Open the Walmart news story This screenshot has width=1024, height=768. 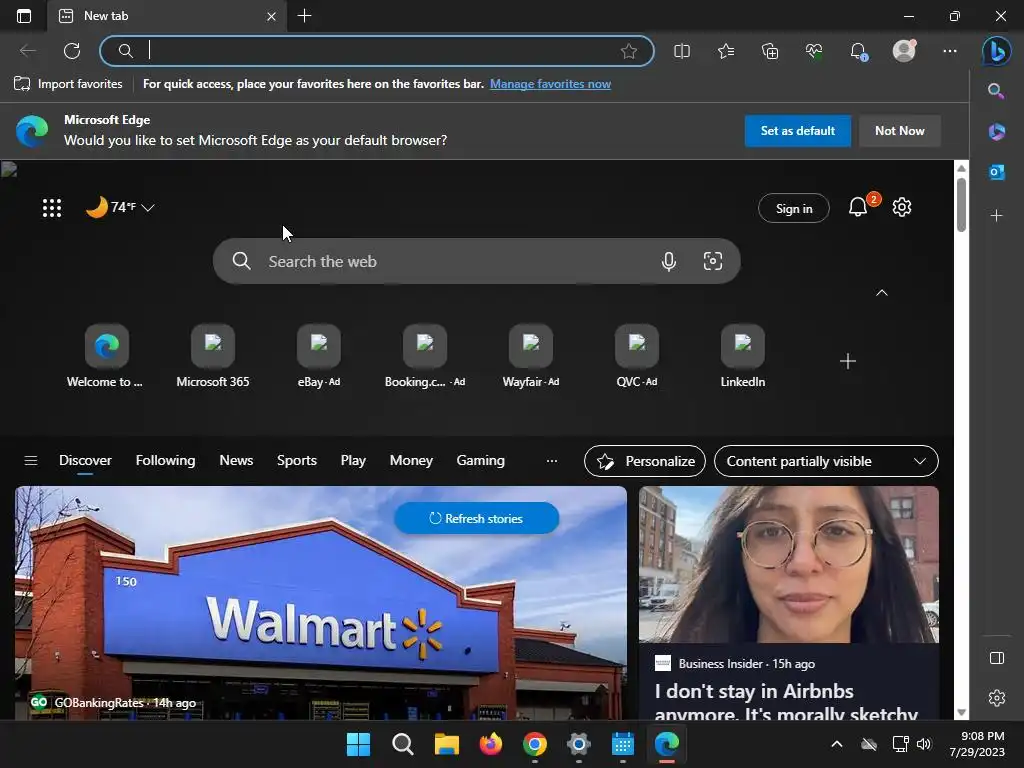click(321, 603)
